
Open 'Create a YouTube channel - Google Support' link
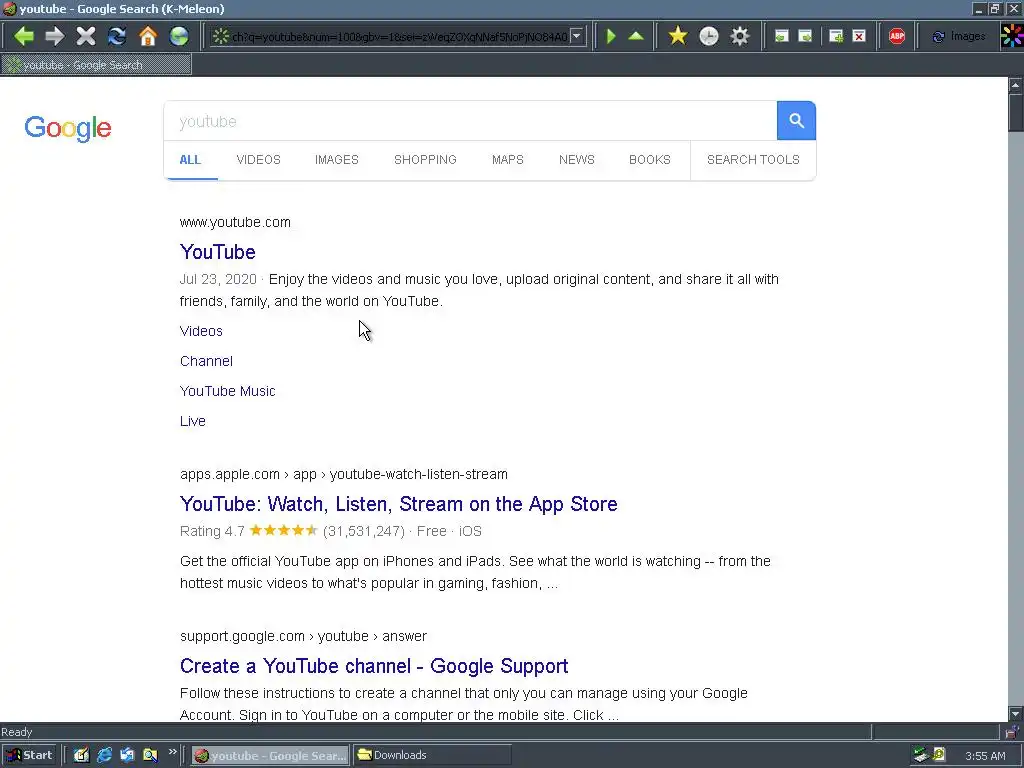tap(374, 666)
